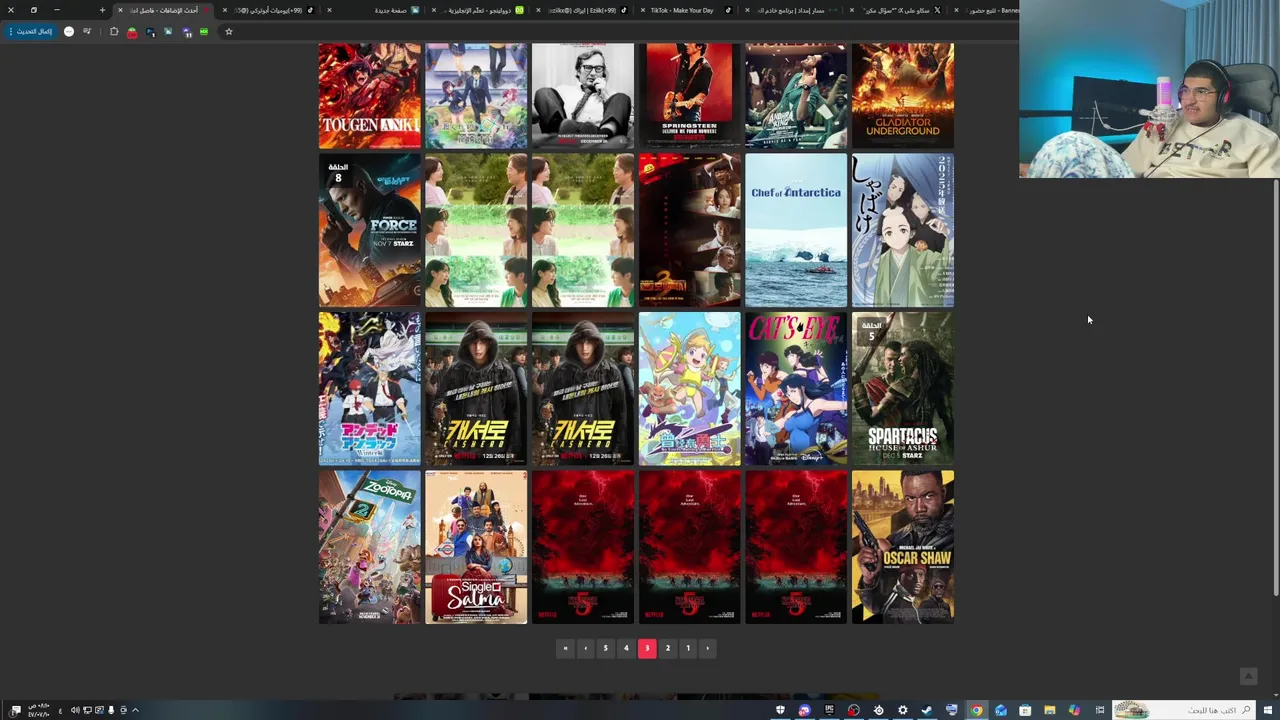
Task: Click the right single-arrow pagination button
Action: pos(708,648)
